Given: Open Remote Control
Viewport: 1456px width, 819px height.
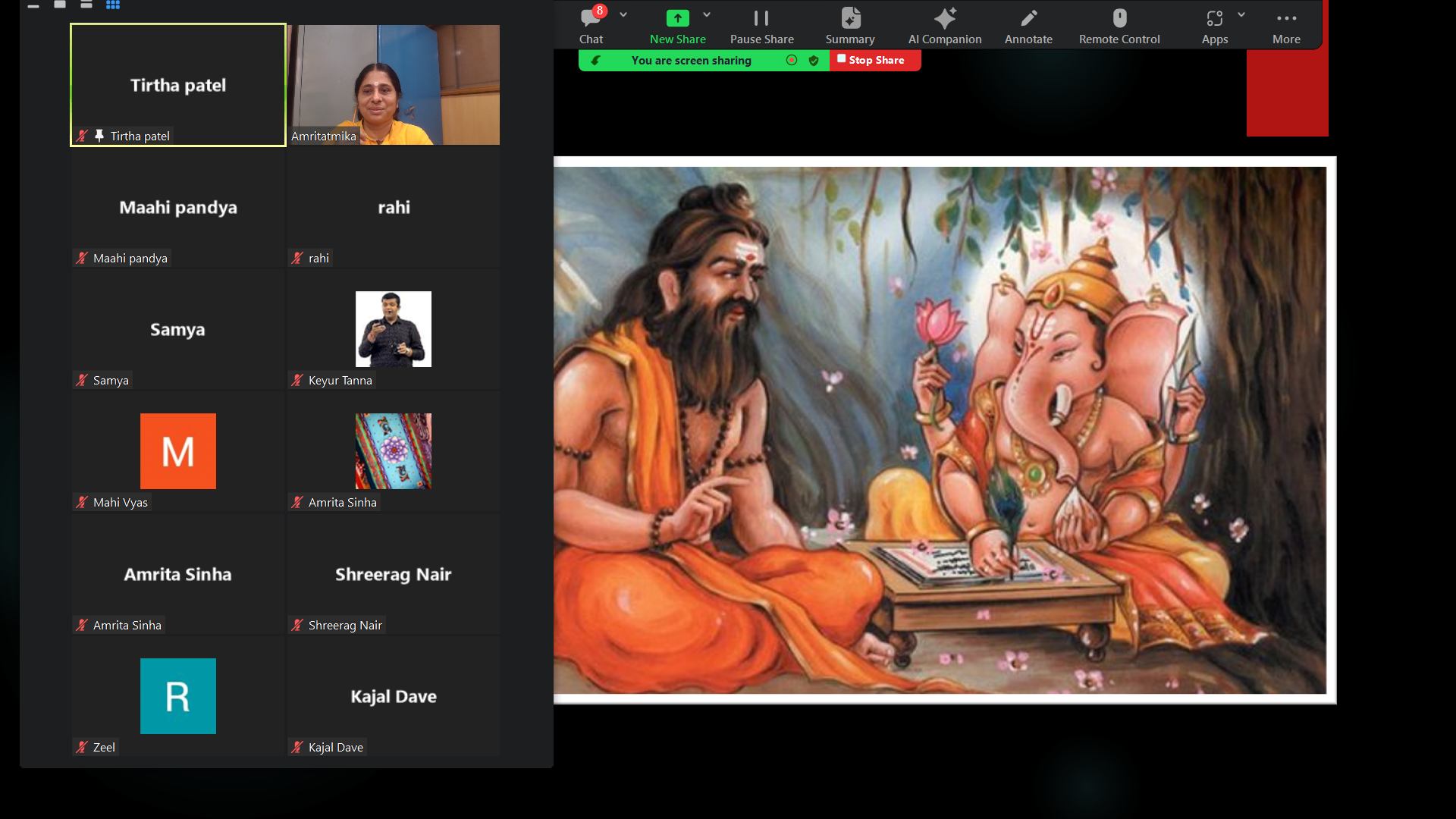Looking at the screenshot, I should pyautogui.click(x=1119, y=26).
